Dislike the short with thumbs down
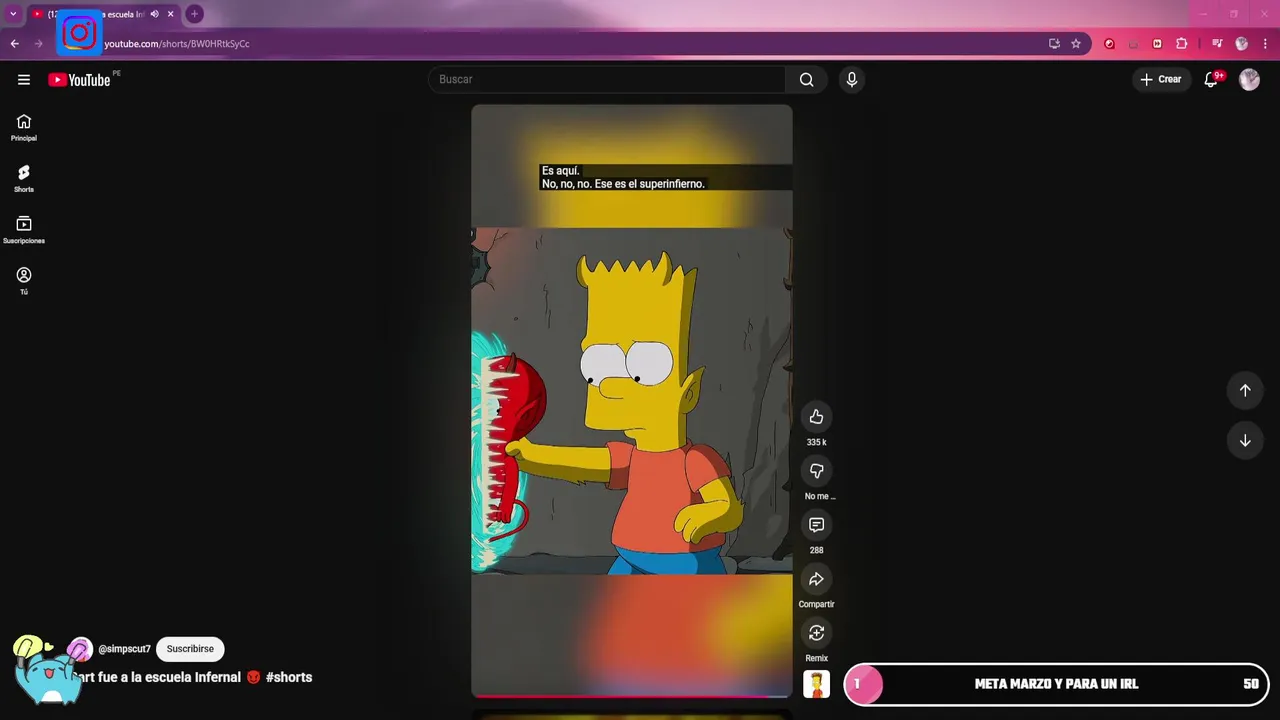This screenshot has width=1280, height=720. [x=816, y=471]
